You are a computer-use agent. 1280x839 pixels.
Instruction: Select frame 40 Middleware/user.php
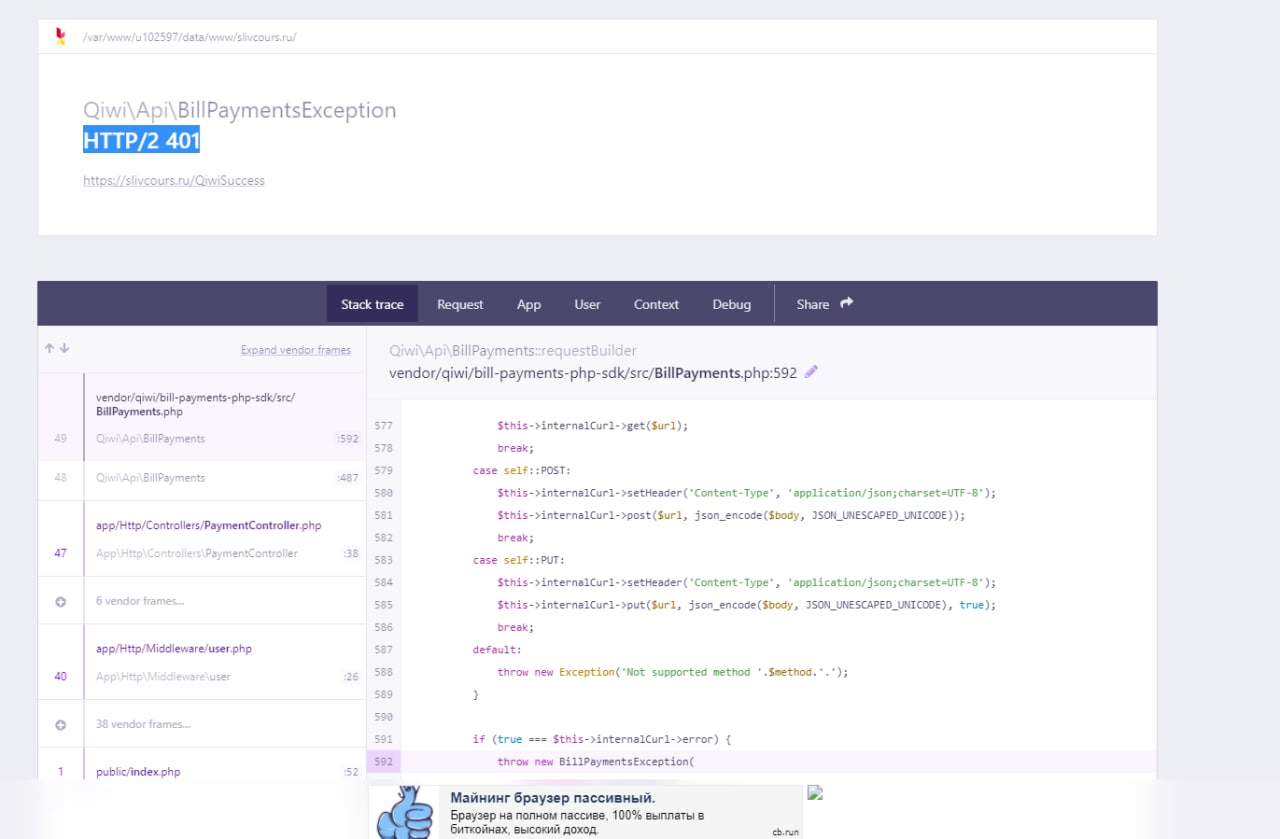pyautogui.click(x=202, y=662)
